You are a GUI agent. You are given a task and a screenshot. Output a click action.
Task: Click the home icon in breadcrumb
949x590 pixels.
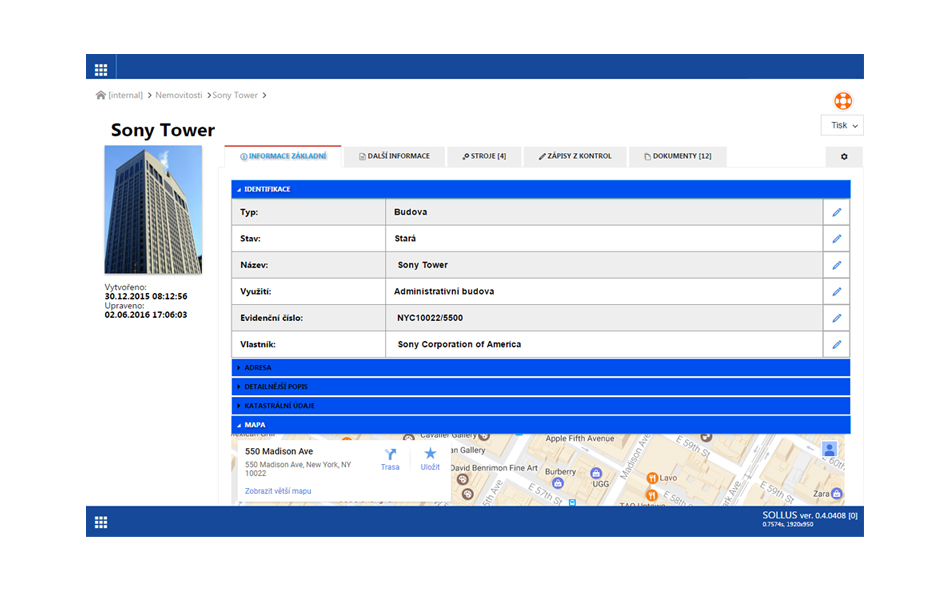101,96
